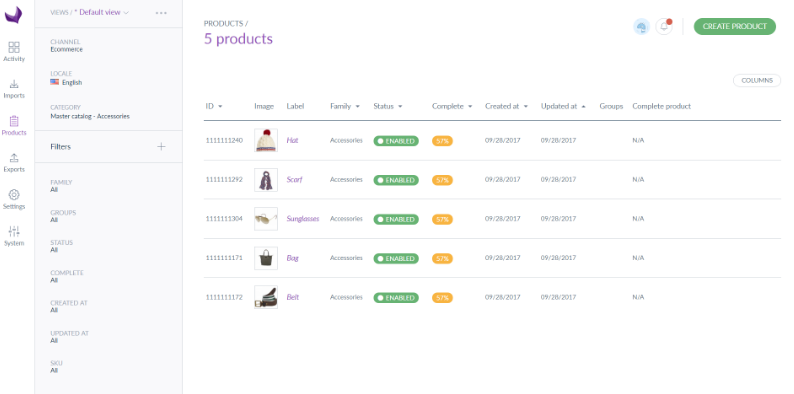Click the Belt thumbnail image

266,297
